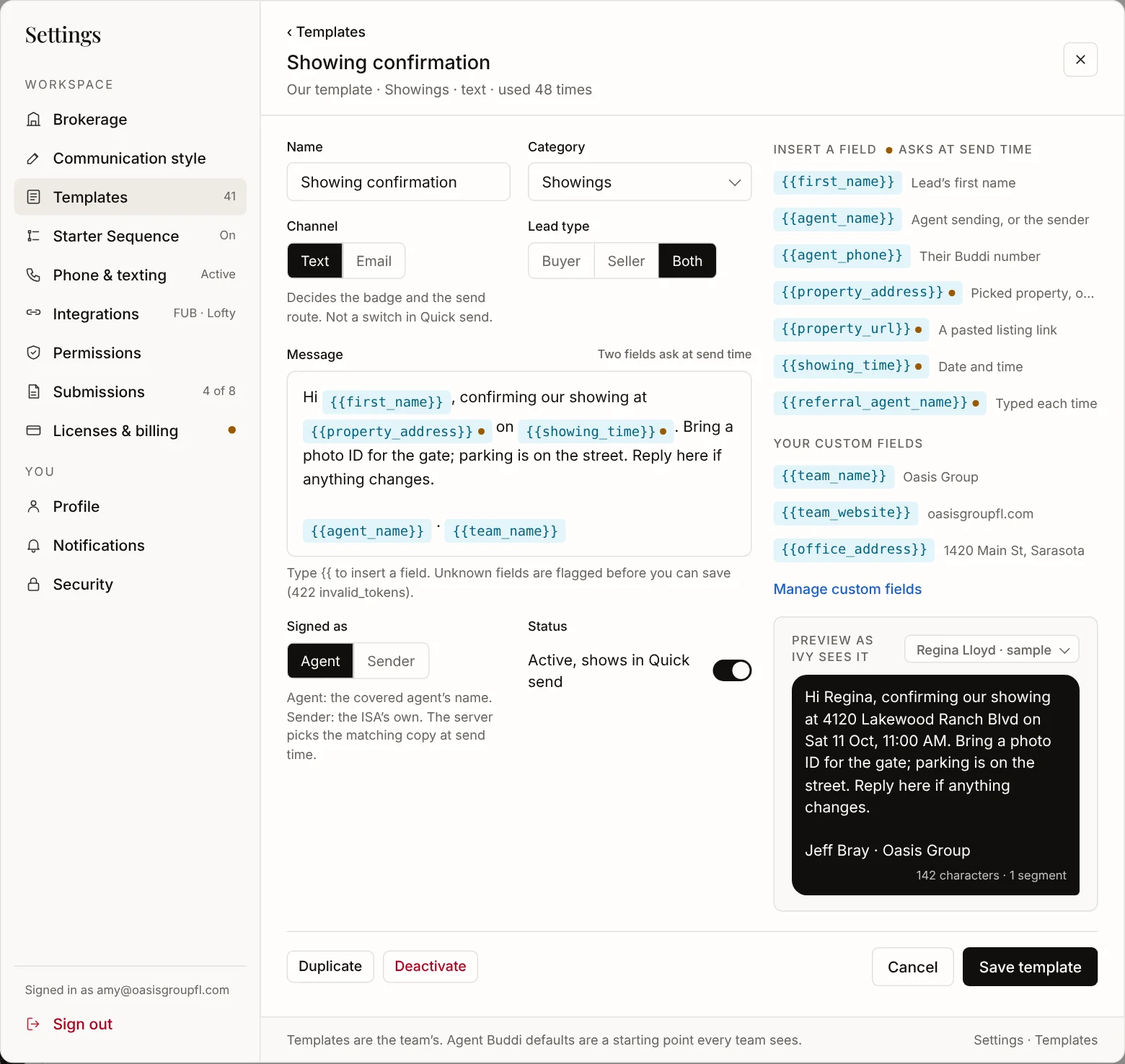The width and height of the screenshot is (1125, 1064).
Task: Click inside the Message text area
Action: (x=519, y=464)
